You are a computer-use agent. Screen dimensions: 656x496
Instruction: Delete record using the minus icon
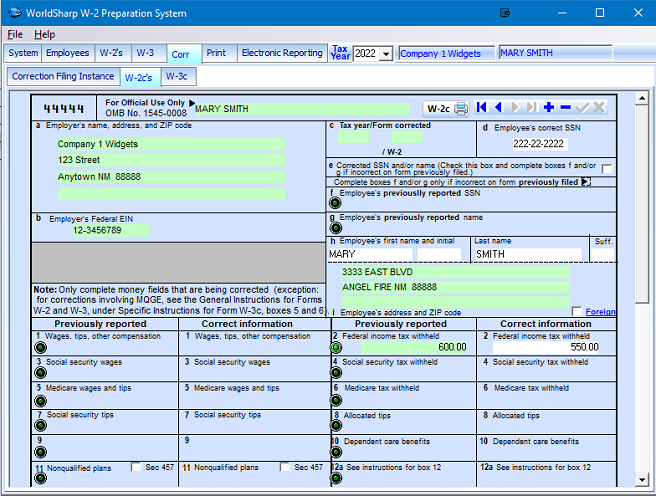(565, 108)
